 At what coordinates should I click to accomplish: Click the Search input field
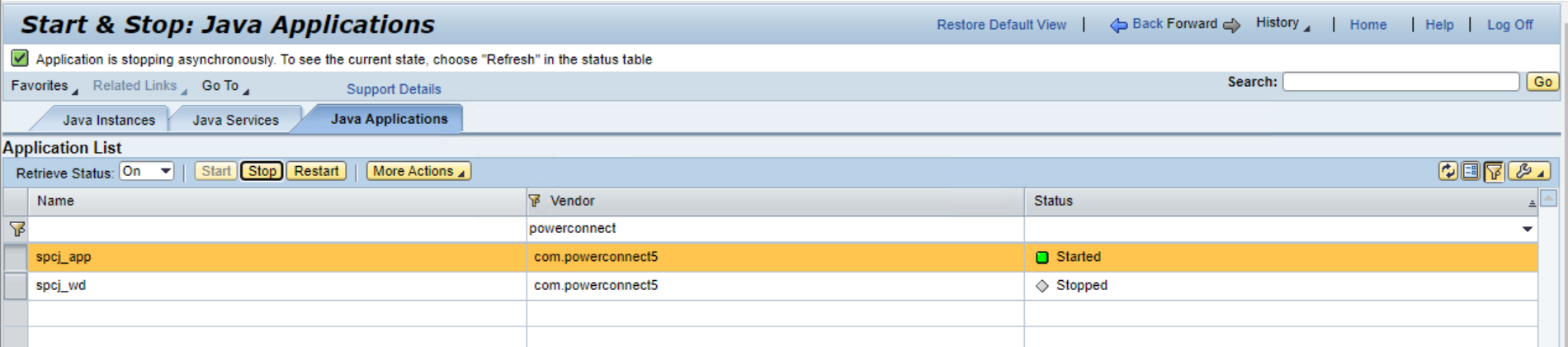1400,82
